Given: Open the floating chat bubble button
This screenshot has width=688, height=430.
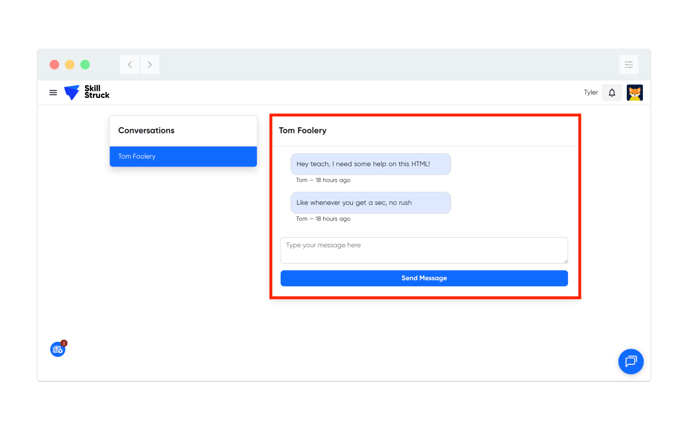Looking at the screenshot, I should point(630,361).
